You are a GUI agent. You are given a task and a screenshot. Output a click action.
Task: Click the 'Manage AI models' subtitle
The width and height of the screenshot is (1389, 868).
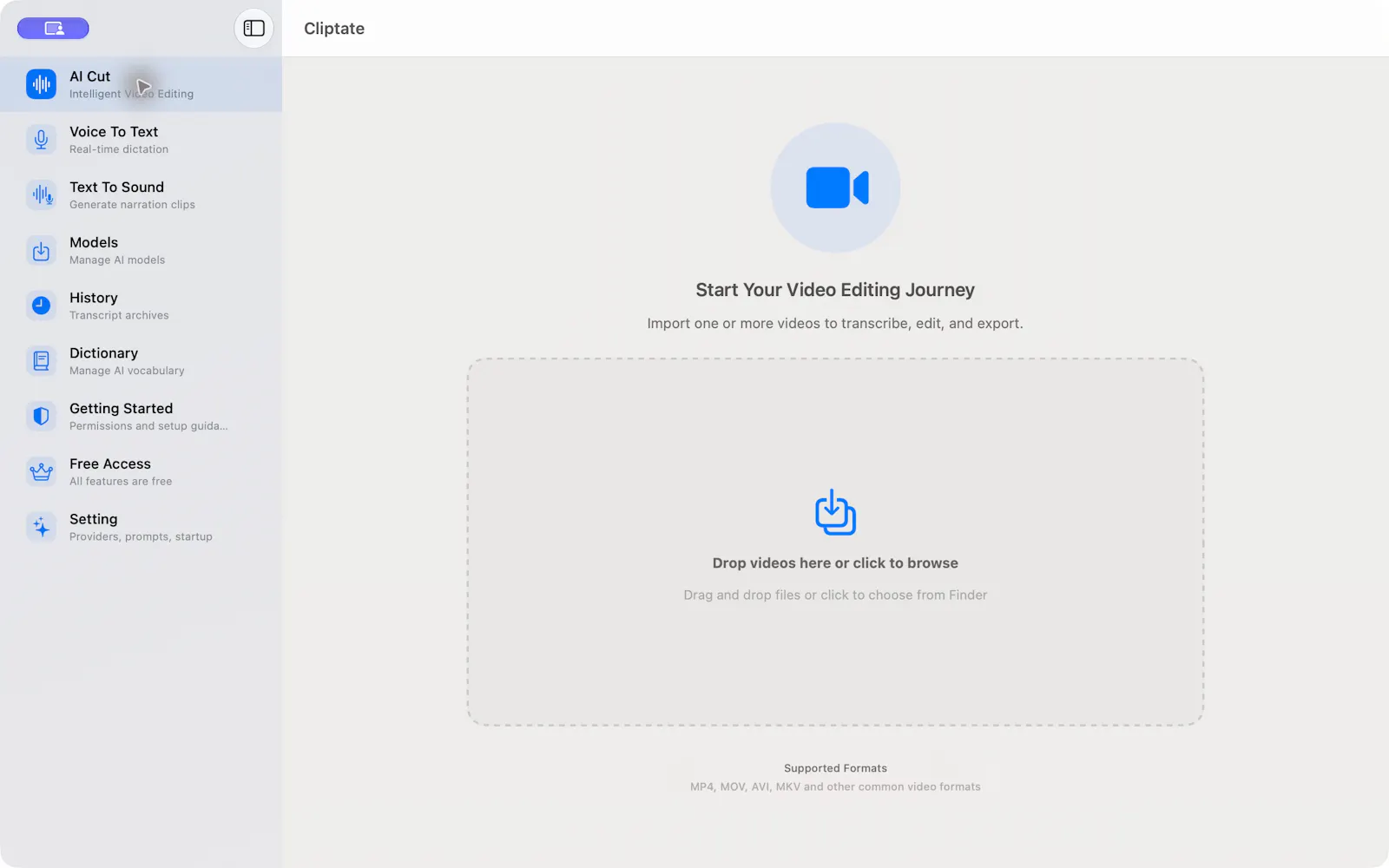(x=117, y=260)
